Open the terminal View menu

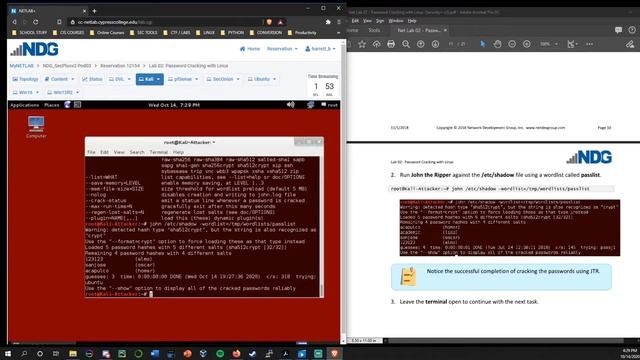[119, 152]
